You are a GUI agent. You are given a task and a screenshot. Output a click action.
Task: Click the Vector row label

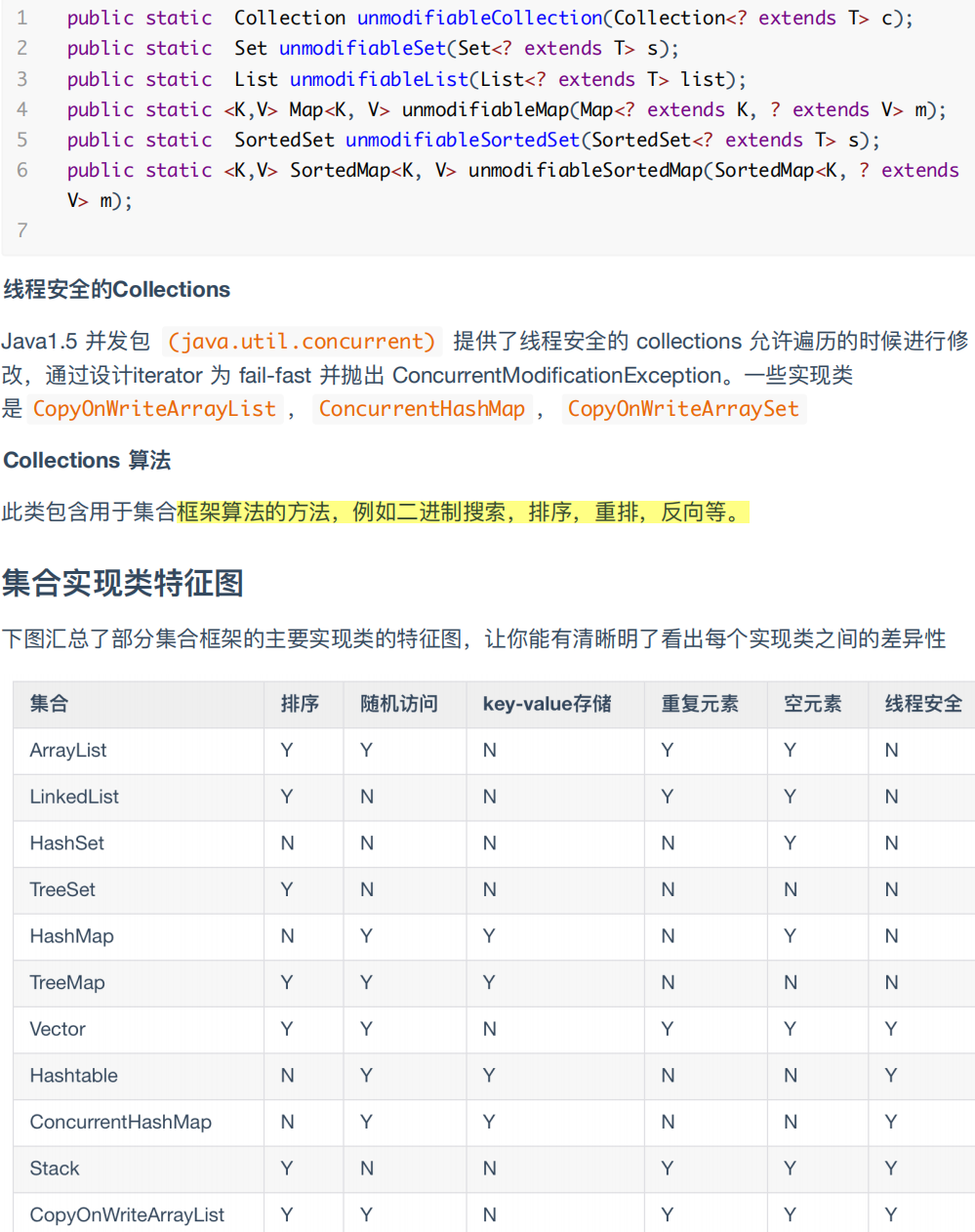pos(56,1029)
